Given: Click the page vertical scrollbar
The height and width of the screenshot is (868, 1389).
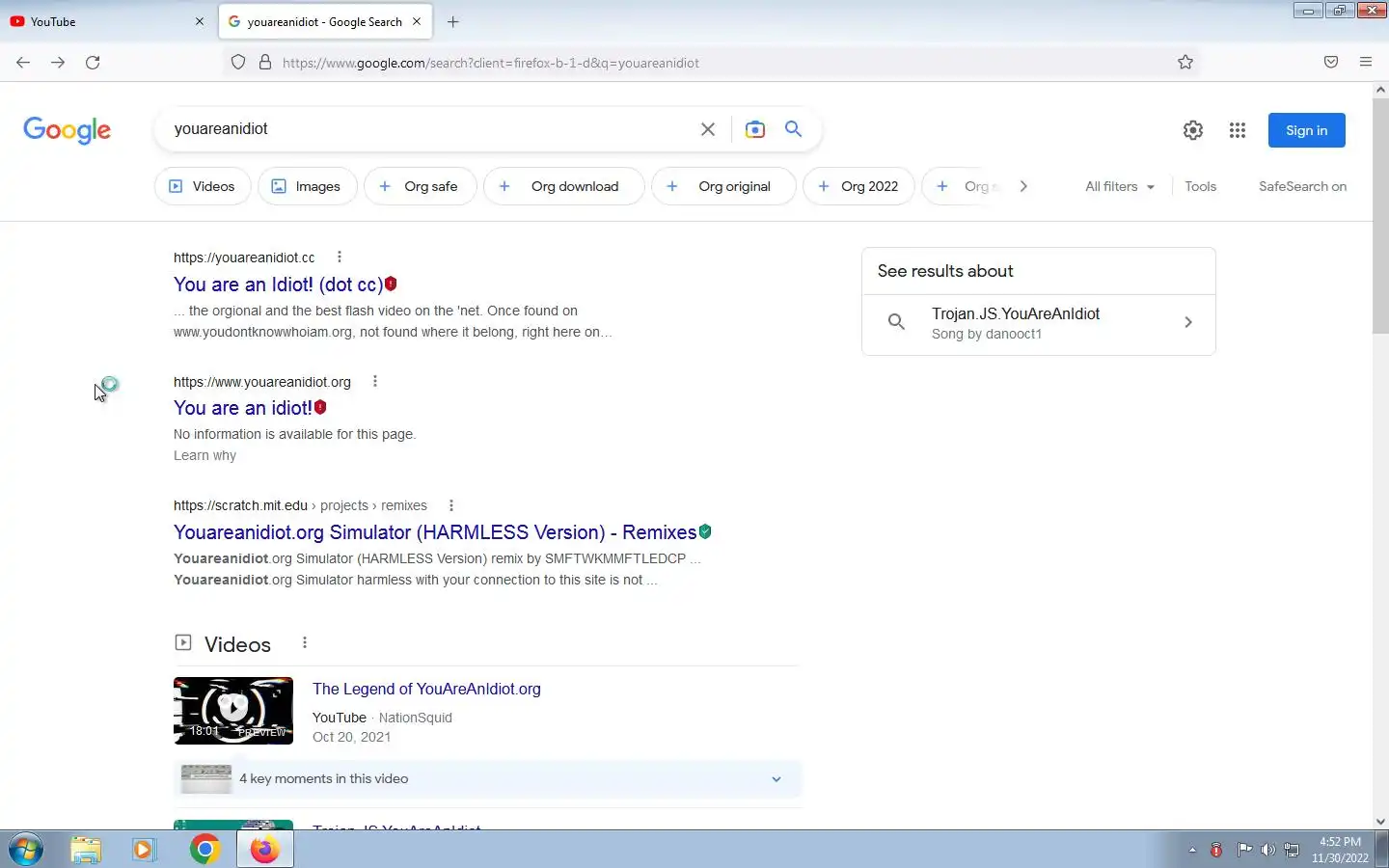Looking at the screenshot, I should tap(1380, 216).
